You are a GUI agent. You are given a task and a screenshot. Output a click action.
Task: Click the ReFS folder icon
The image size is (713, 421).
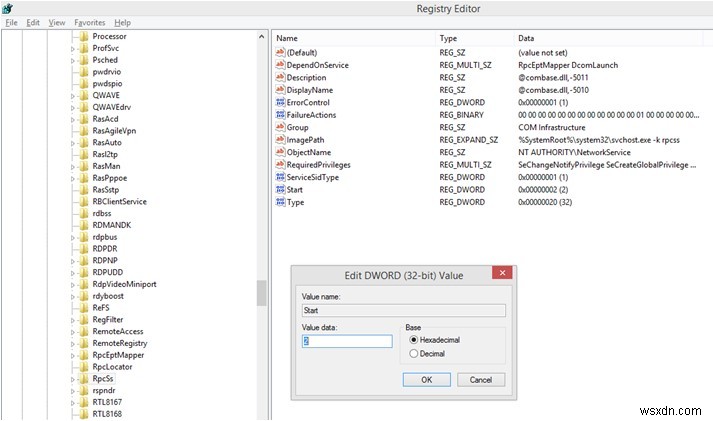(x=84, y=307)
